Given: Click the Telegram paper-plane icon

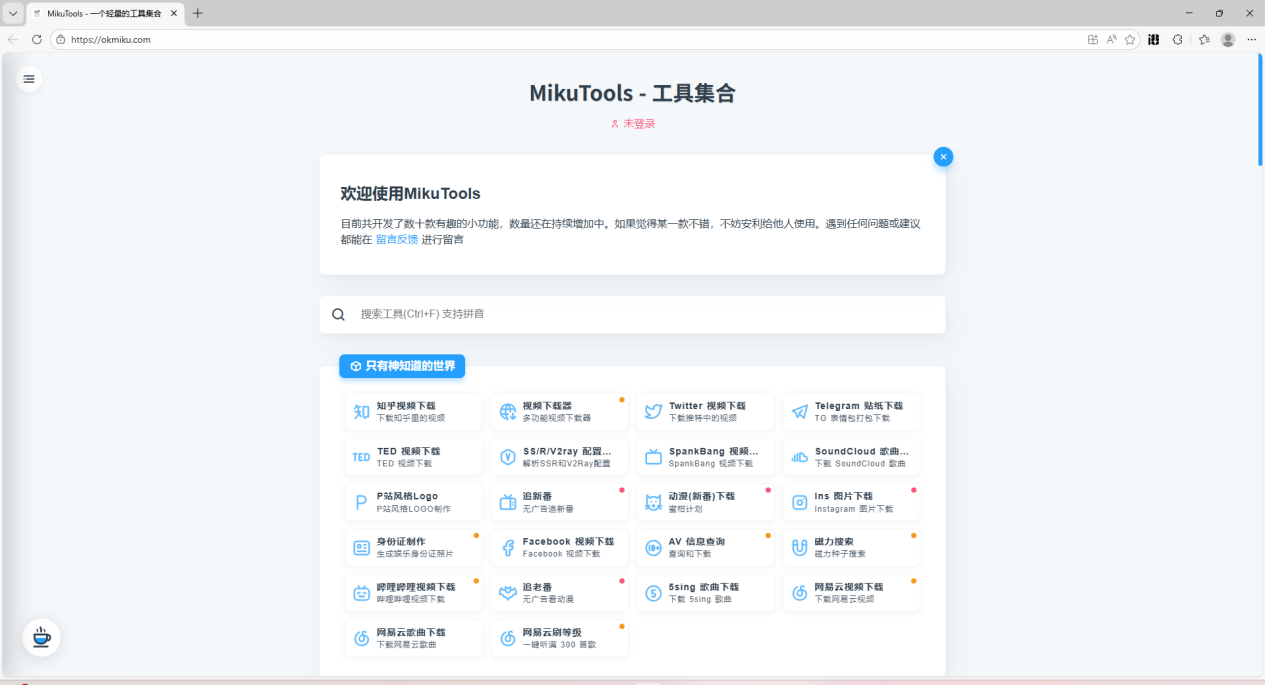Looking at the screenshot, I should (x=800, y=412).
